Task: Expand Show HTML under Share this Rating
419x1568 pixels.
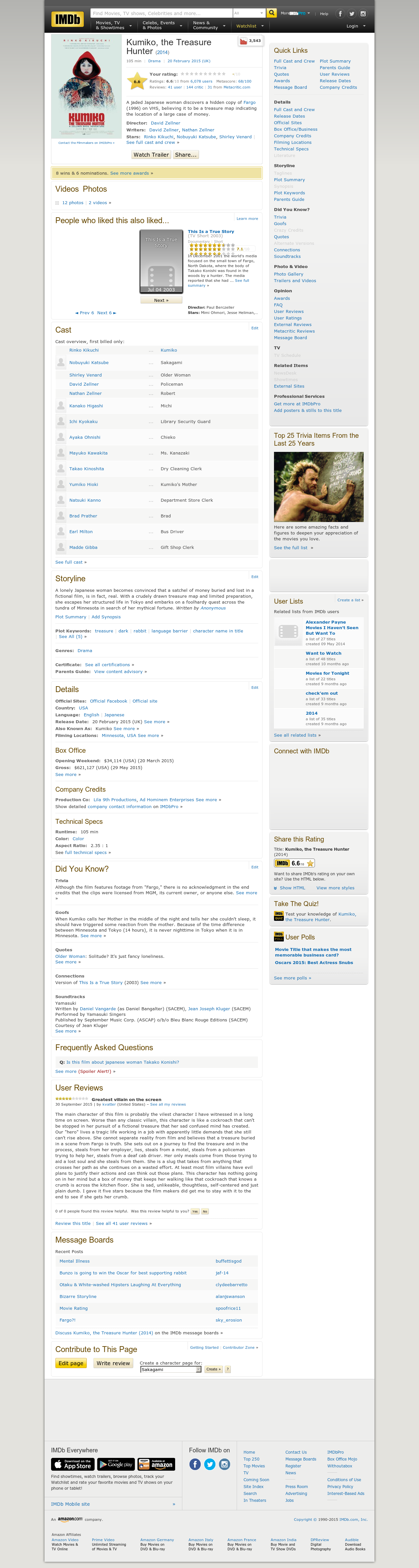Action: click(x=289, y=888)
